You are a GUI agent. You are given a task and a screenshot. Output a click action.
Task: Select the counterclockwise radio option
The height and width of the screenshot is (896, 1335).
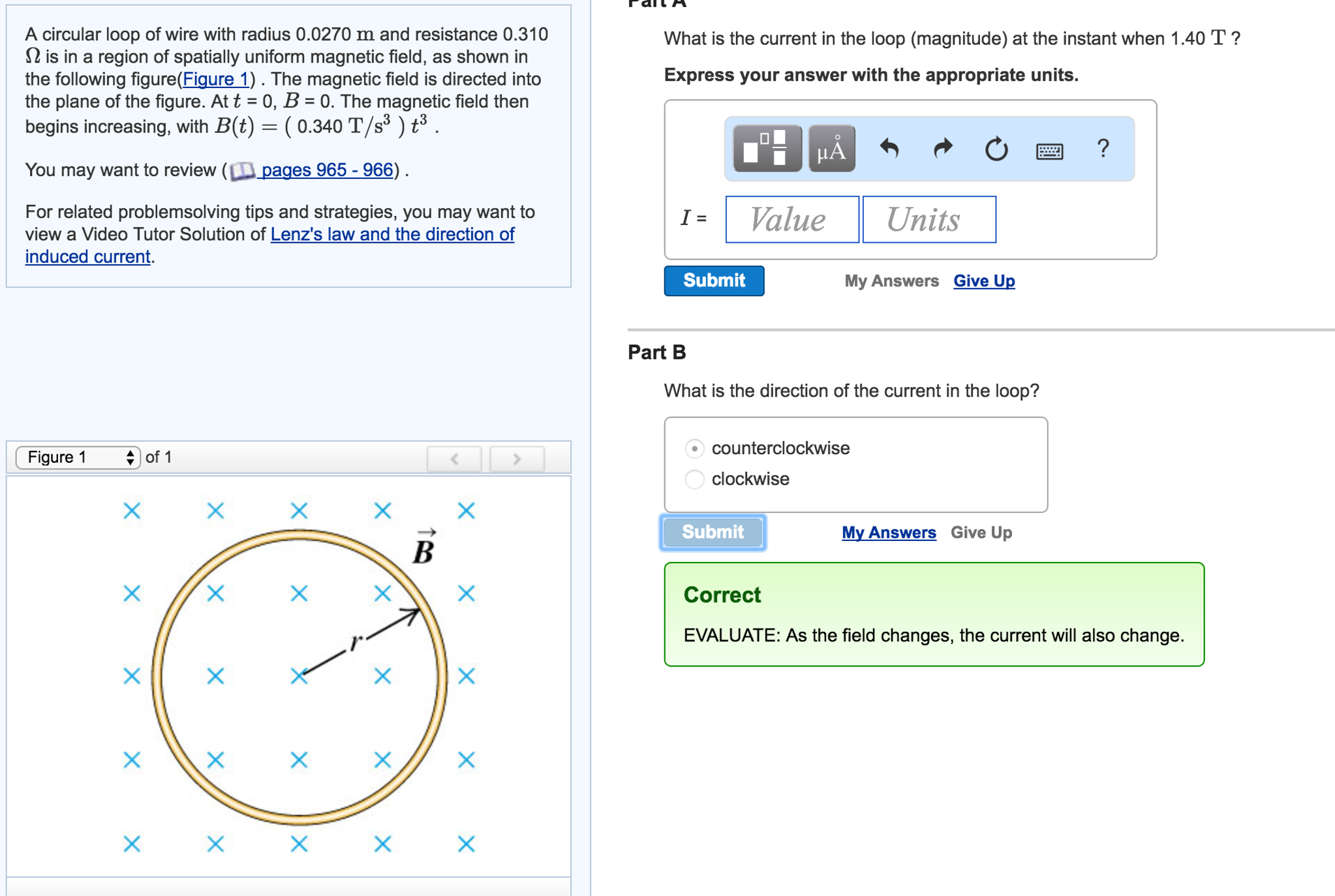(694, 448)
